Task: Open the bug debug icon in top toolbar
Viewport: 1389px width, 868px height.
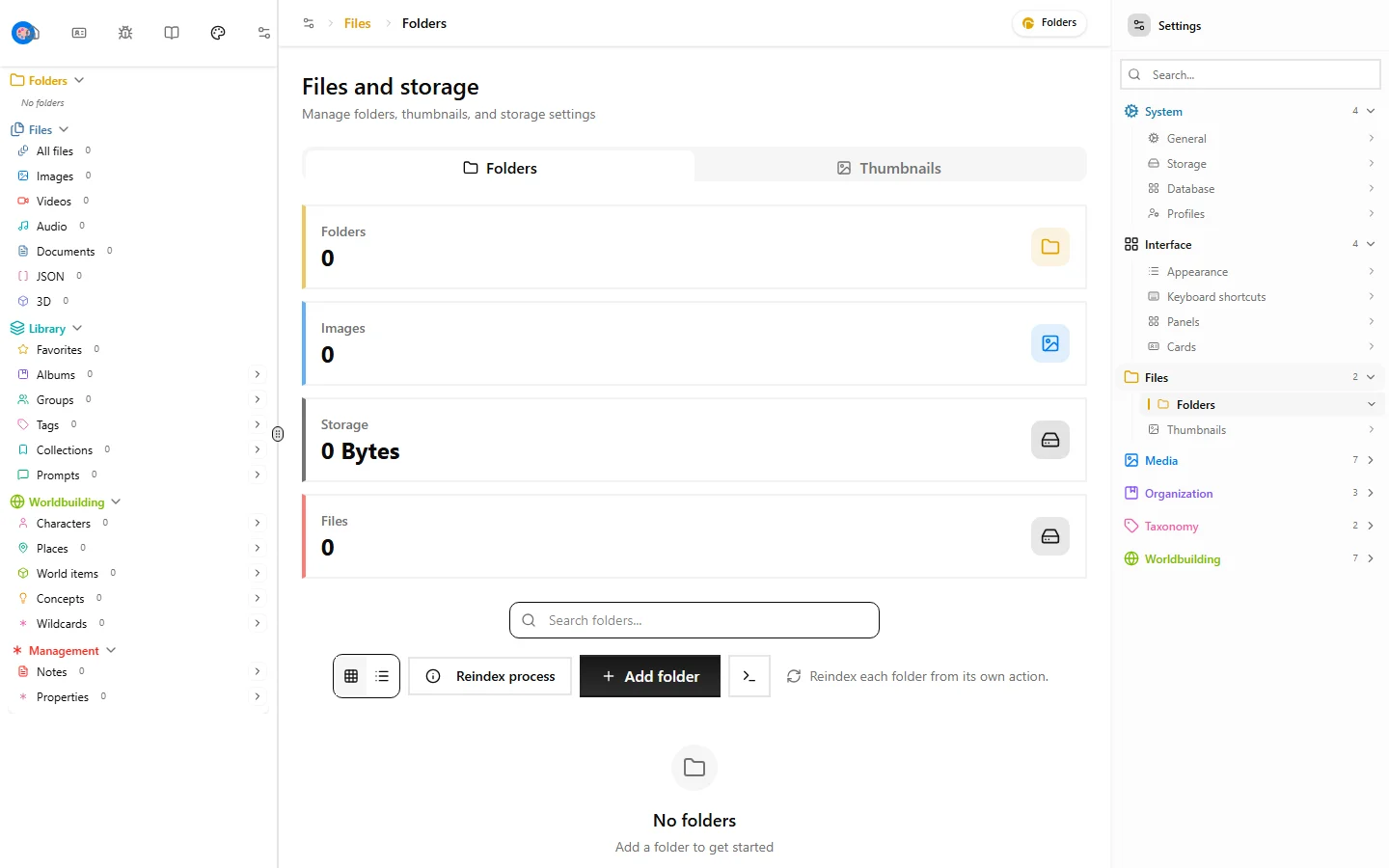Action: (125, 33)
